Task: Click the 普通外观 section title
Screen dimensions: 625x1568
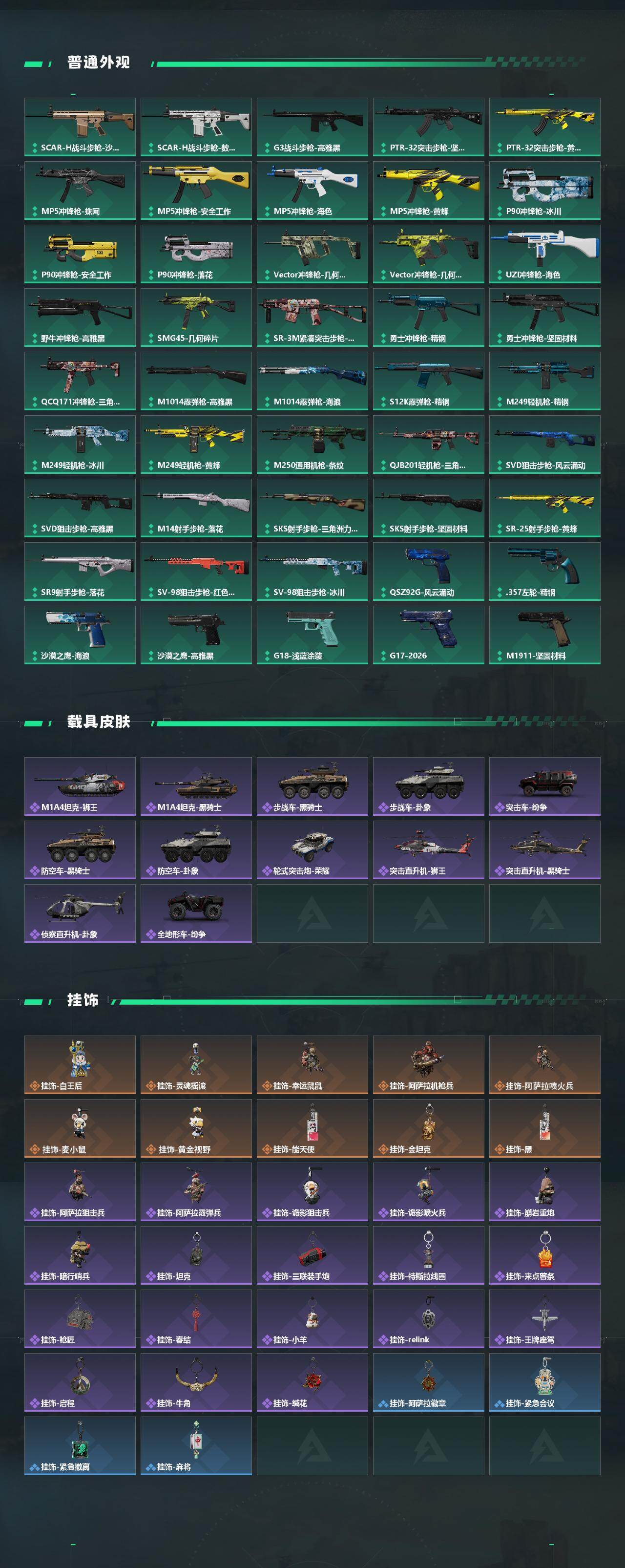Action: [99, 63]
